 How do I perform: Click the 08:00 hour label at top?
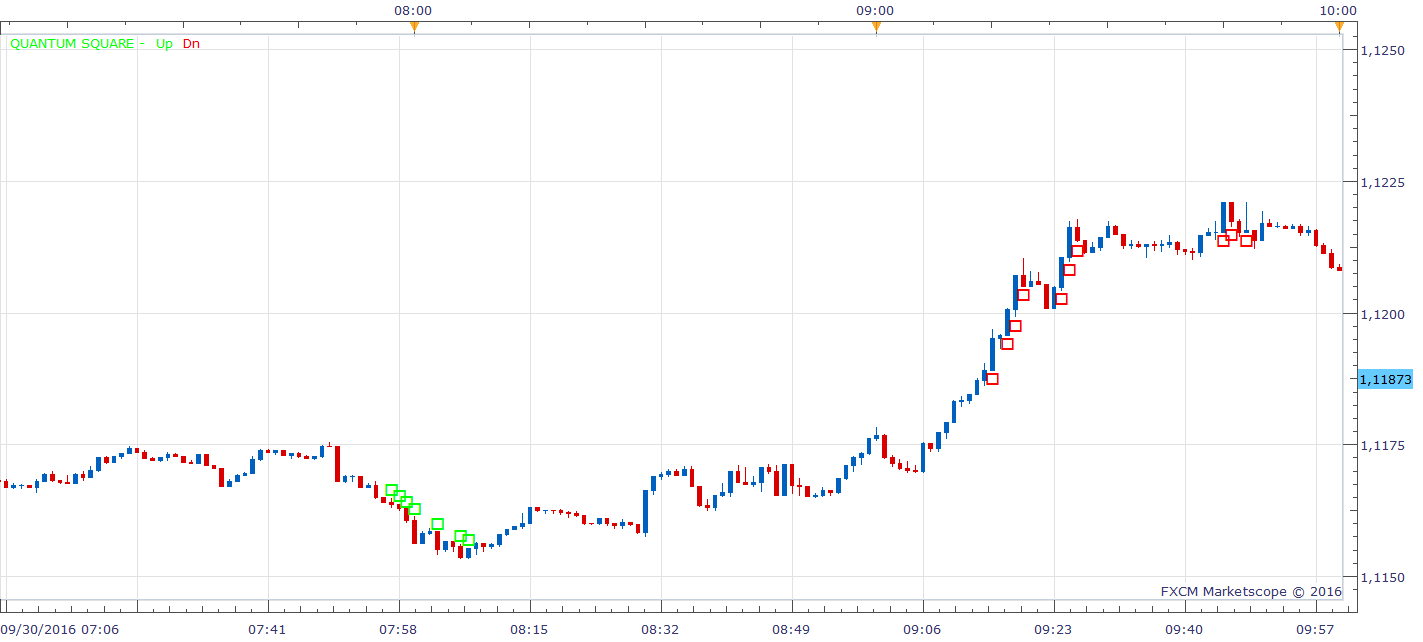pyautogui.click(x=413, y=10)
